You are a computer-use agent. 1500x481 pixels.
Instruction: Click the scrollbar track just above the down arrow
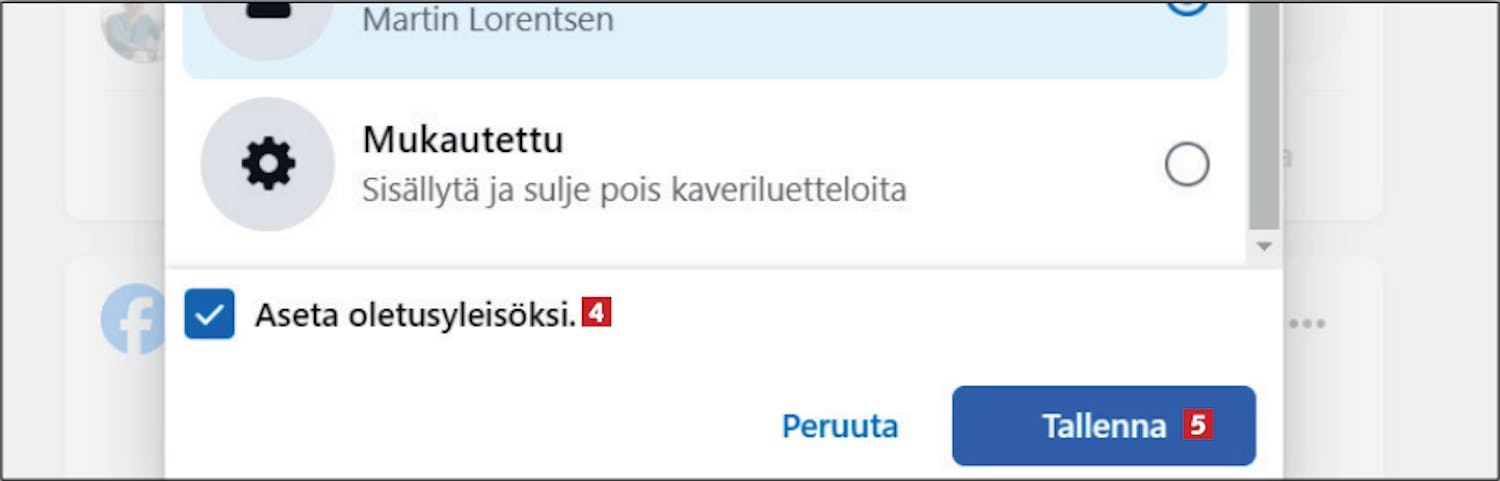coord(1264,233)
